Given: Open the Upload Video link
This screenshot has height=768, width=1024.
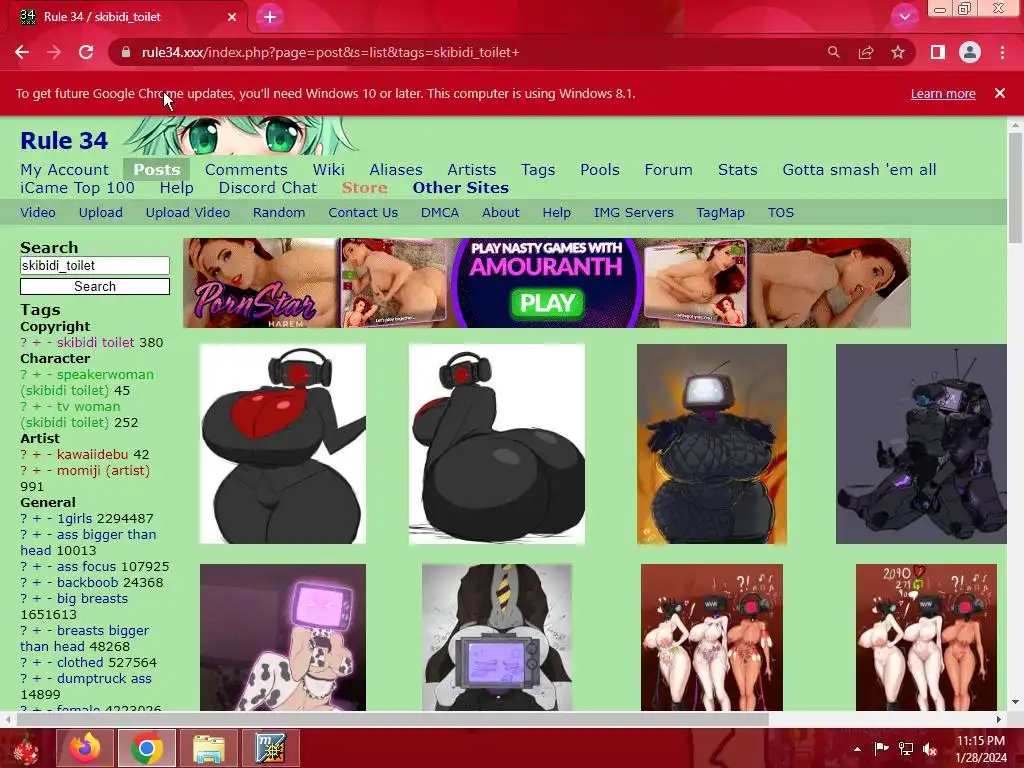Looking at the screenshot, I should click(x=187, y=212).
